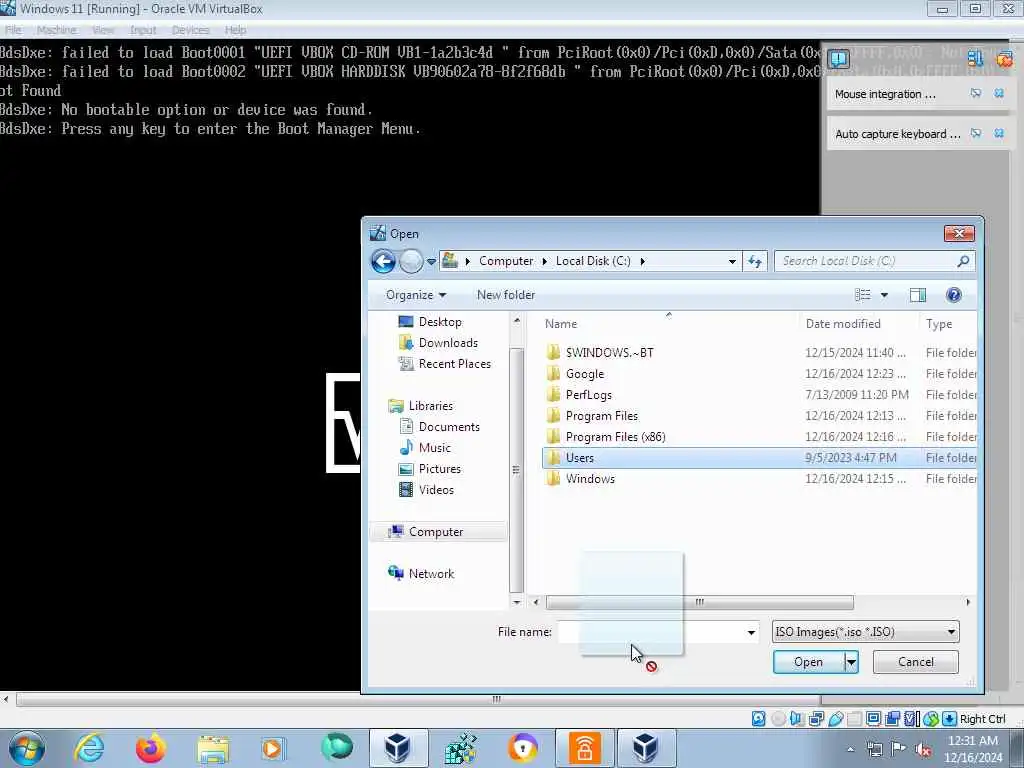This screenshot has width=1024, height=768.
Task: Open the View menu
Action: tap(103, 30)
